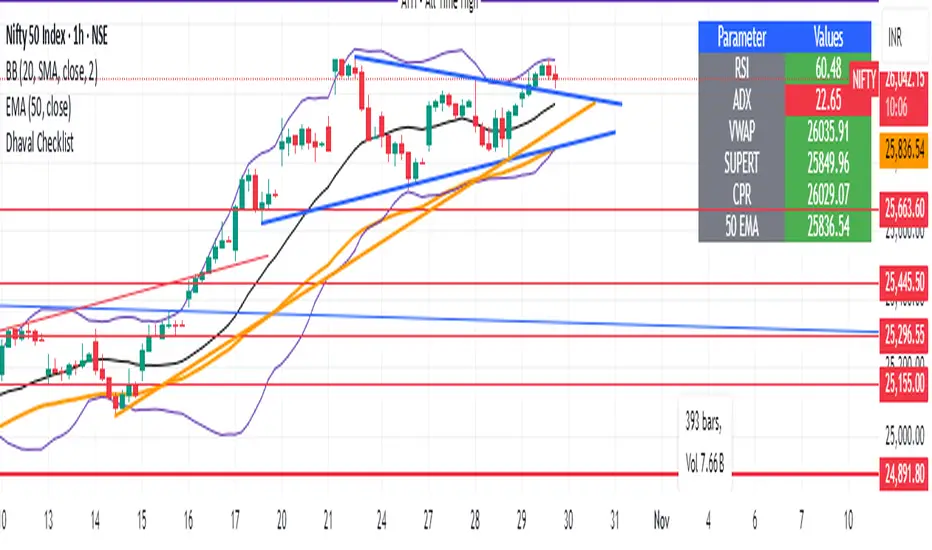Click the 50 EMA value 25836.54 cell
Viewport: 932px width, 550px height.
tap(828, 226)
